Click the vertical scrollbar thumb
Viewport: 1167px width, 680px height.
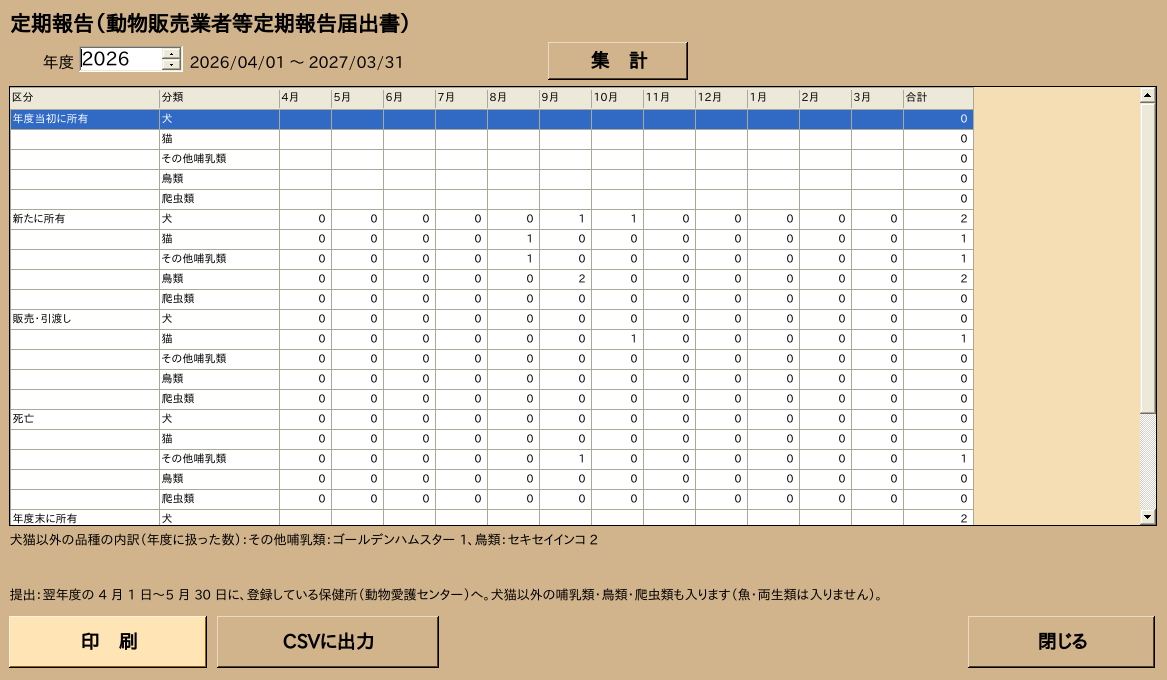click(1148, 257)
